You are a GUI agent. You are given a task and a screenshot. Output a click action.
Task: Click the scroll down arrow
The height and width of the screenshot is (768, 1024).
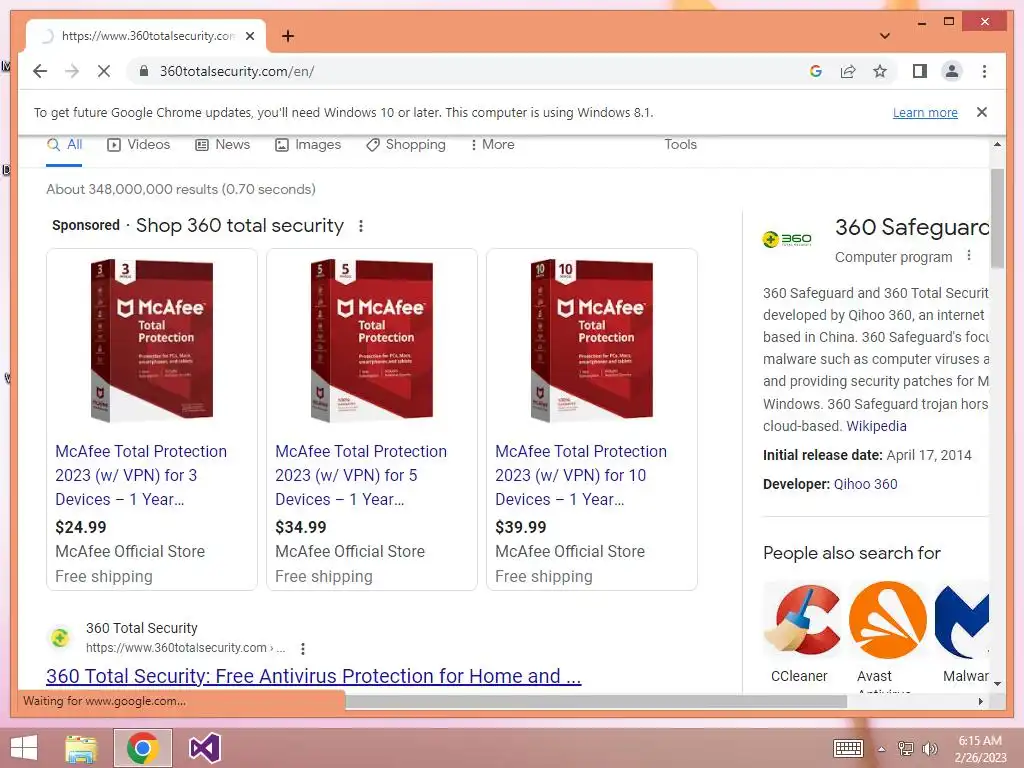pyautogui.click(x=997, y=684)
